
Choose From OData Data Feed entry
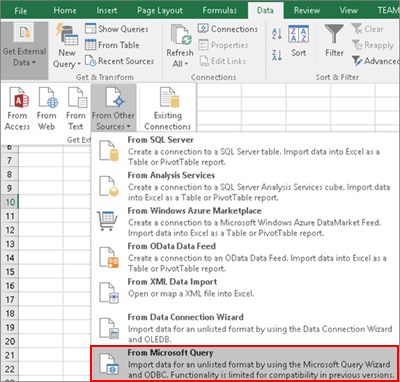point(245,257)
